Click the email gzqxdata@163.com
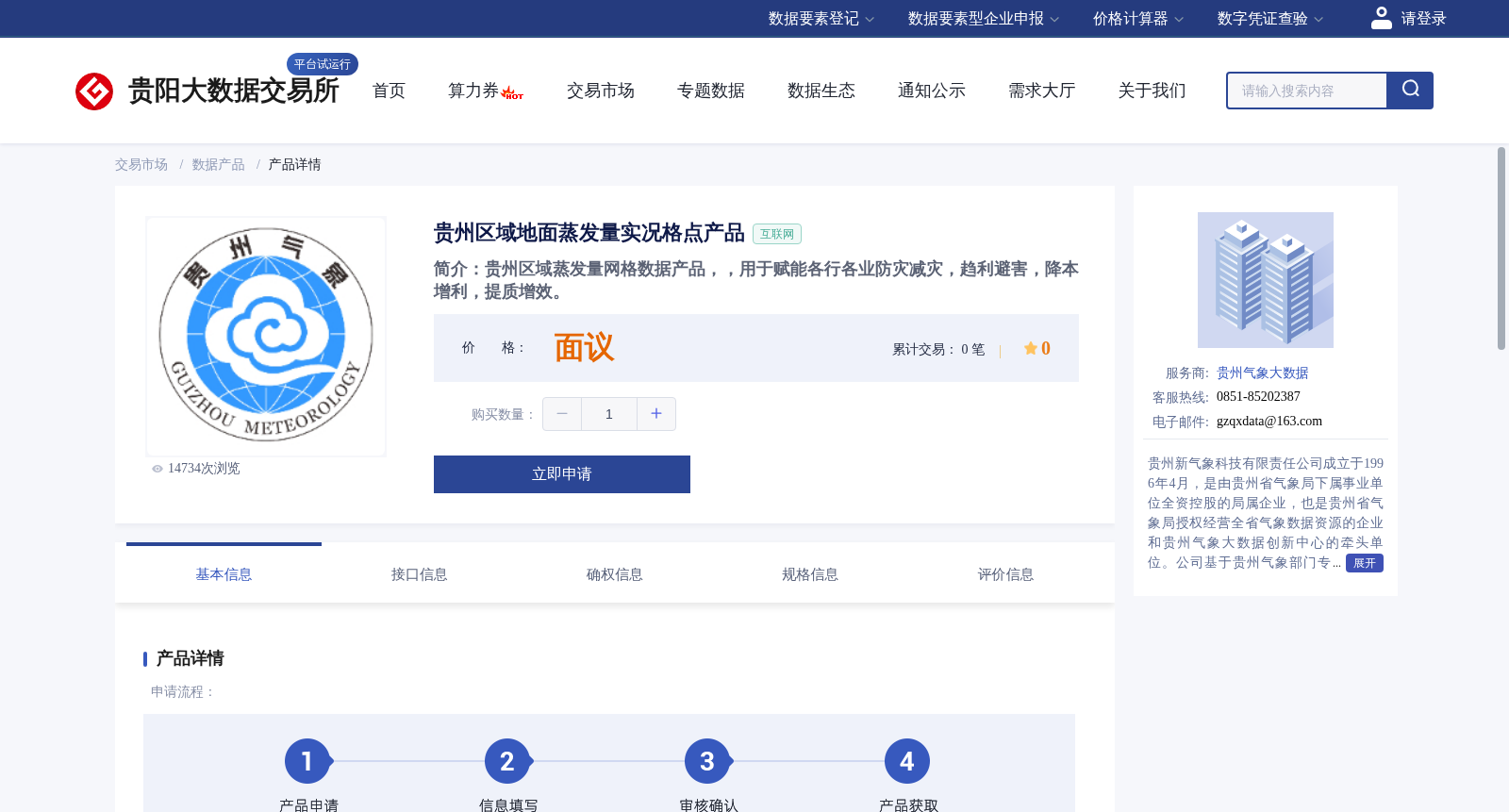1509x812 pixels. pyautogui.click(x=1269, y=422)
